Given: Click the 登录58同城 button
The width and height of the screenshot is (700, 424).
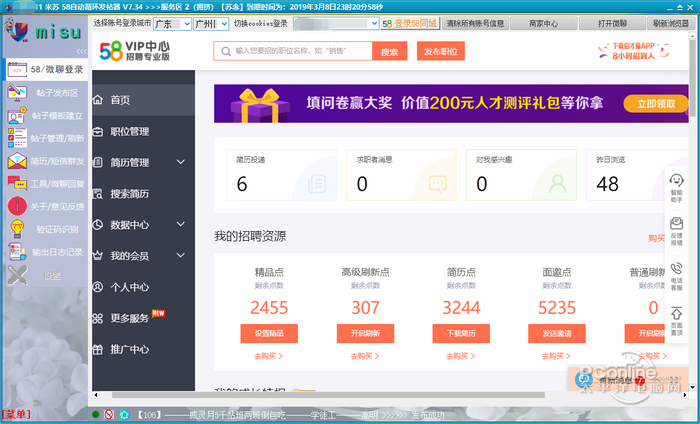Looking at the screenshot, I should (410, 24).
